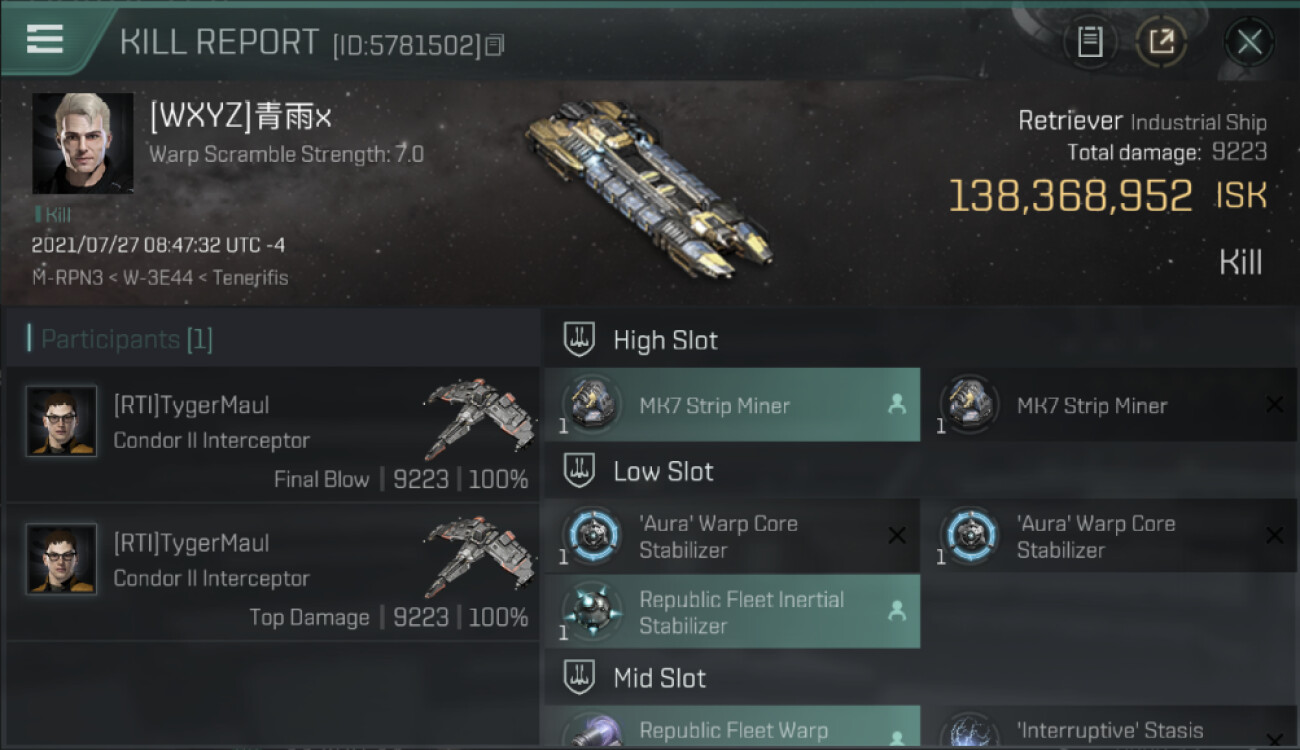1300x750 pixels.
Task: Open Top Damage TygerMaul participant entry
Action: [272, 573]
